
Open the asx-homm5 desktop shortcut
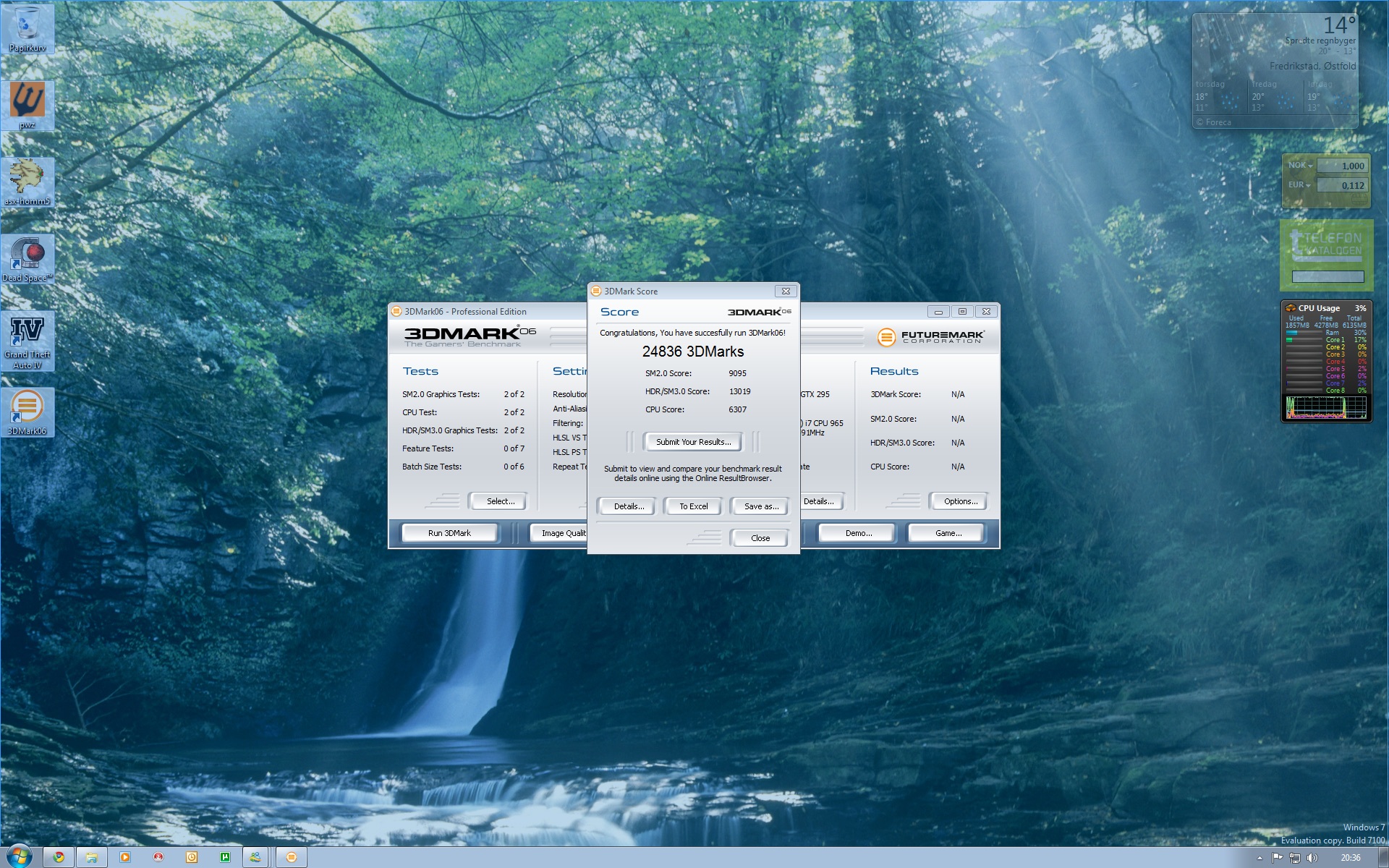pyautogui.click(x=27, y=182)
